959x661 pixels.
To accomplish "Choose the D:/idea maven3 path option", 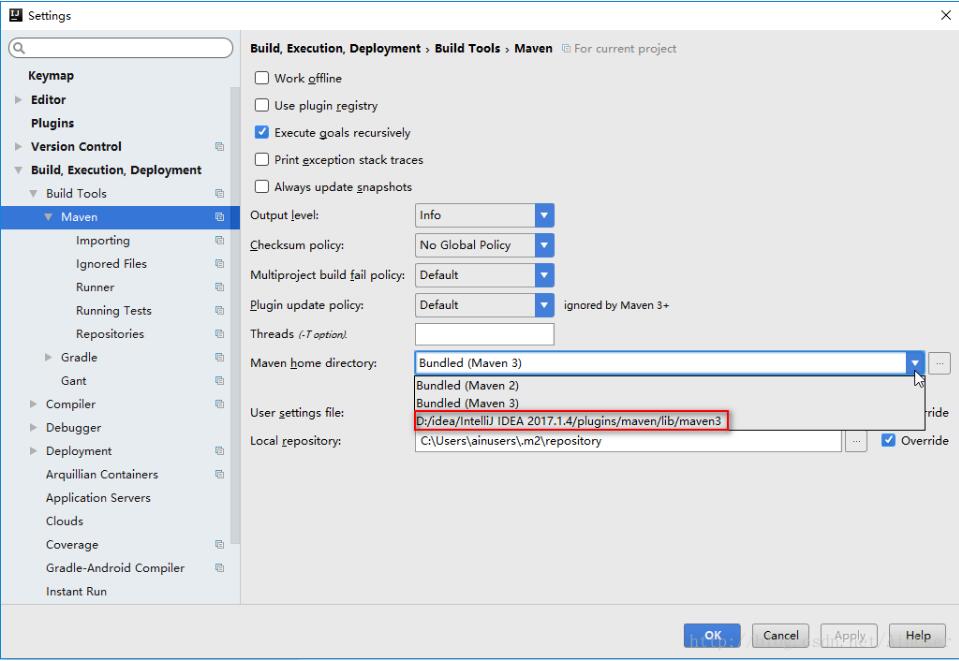I will [x=568, y=421].
